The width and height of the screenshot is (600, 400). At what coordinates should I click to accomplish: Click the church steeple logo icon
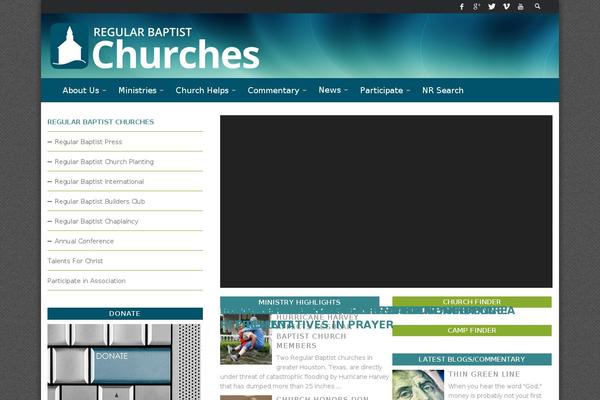click(69, 46)
